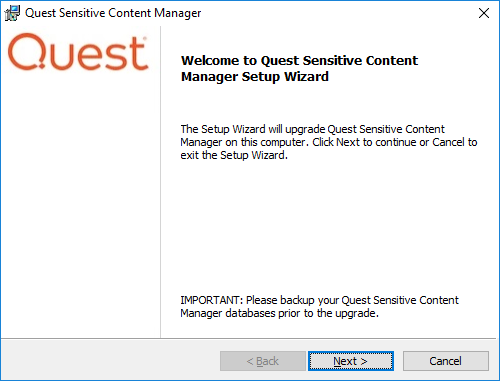Click the word IMPORTANT: in the backup notice
The height and width of the screenshot is (381, 500).
tap(211, 300)
